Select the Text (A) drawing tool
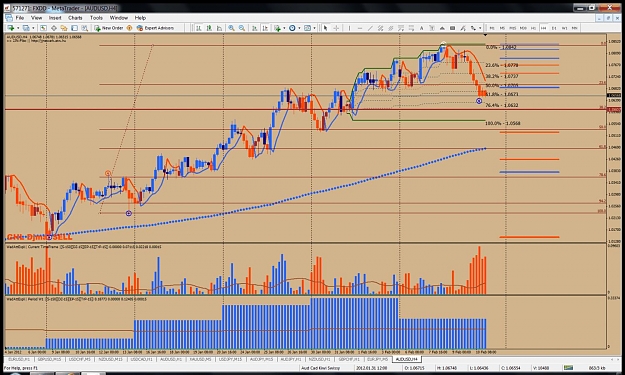This screenshot has width=625, height=375. [421, 28]
